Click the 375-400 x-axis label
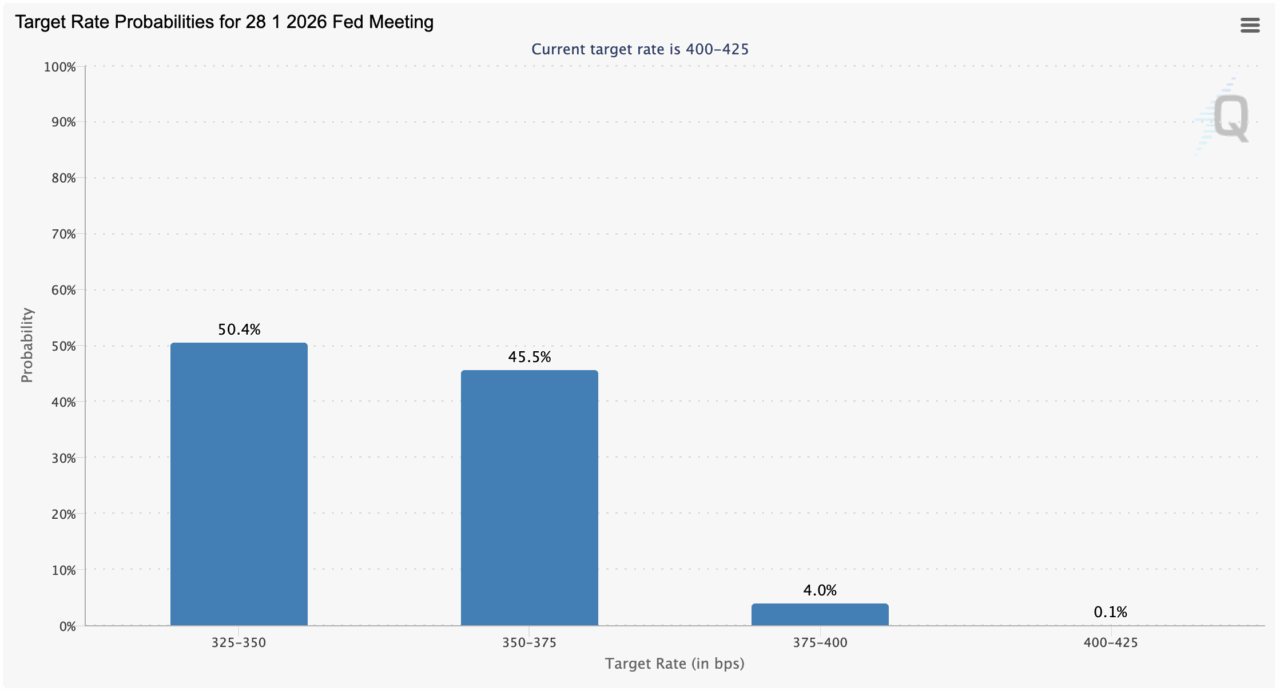The width and height of the screenshot is (1280, 691). click(x=819, y=642)
